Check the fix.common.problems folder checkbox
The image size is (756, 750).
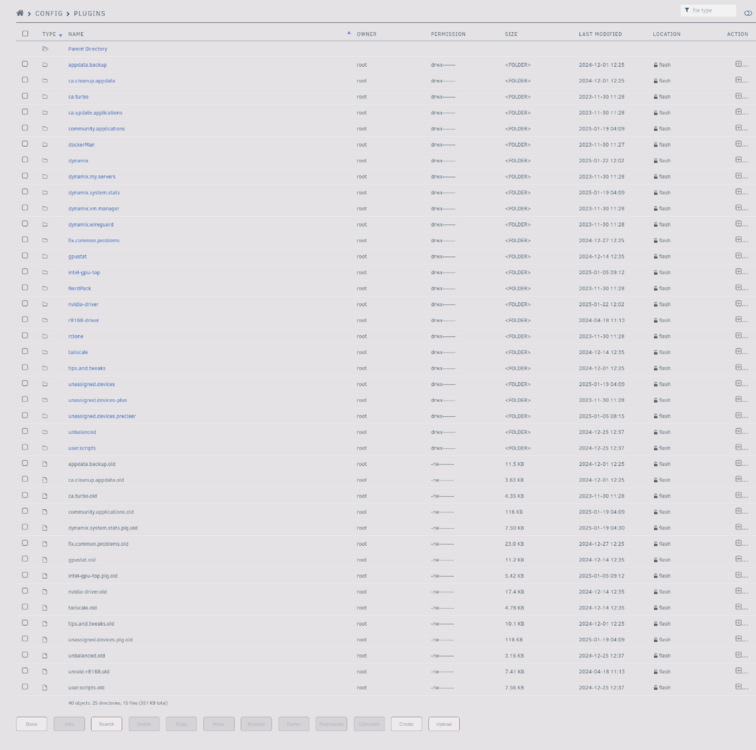[x=25, y=240]
